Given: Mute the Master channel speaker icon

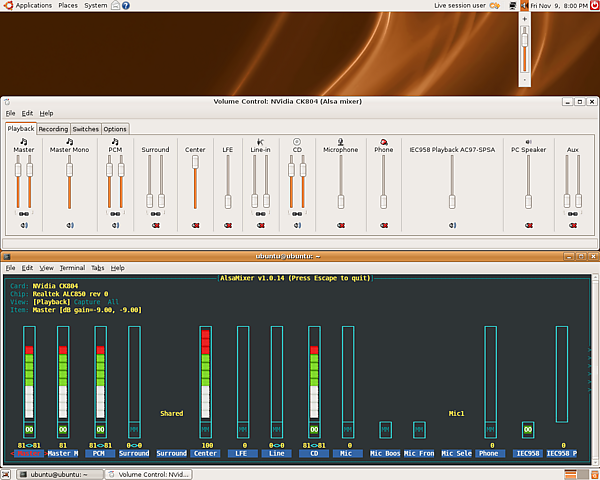Looking at the screenshot, I should point(23,225).
